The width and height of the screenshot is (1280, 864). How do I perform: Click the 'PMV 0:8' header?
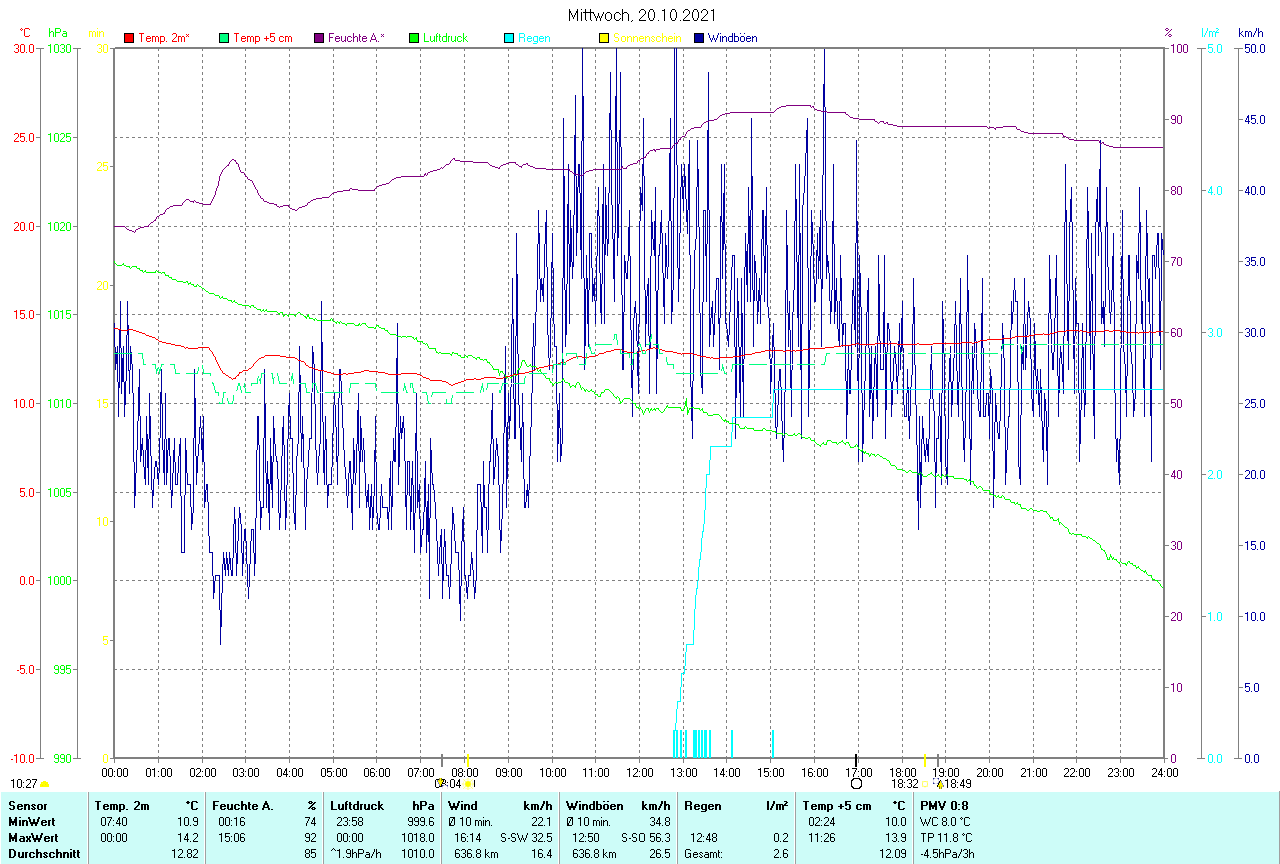click(943, 805)
